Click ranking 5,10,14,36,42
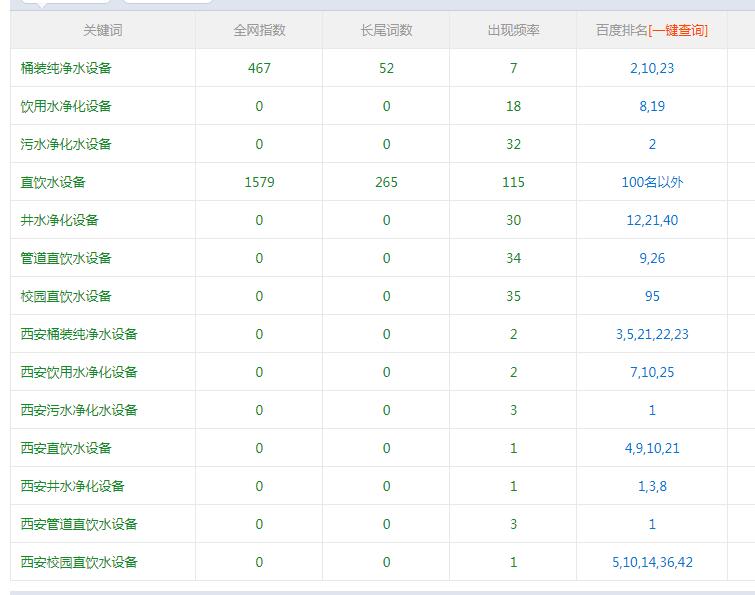 (652, 562)
